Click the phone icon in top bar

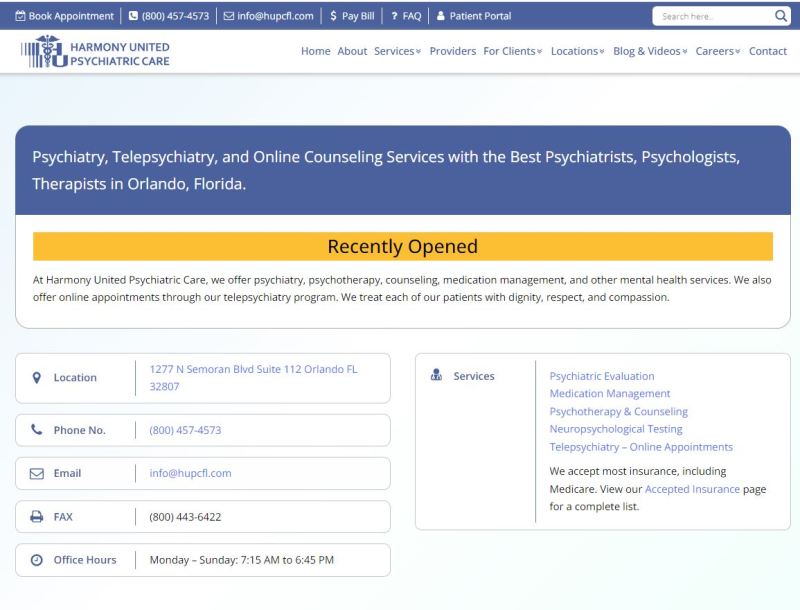(x=133, y=16)
